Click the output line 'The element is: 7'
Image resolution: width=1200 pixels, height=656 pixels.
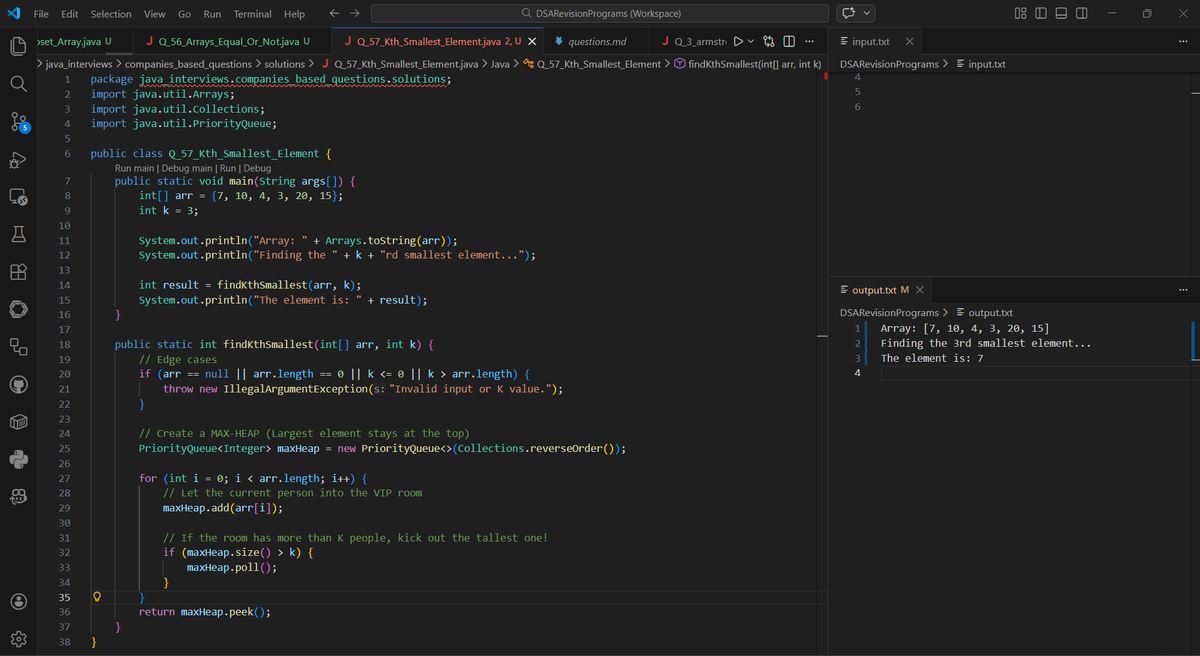pos(932,358)
